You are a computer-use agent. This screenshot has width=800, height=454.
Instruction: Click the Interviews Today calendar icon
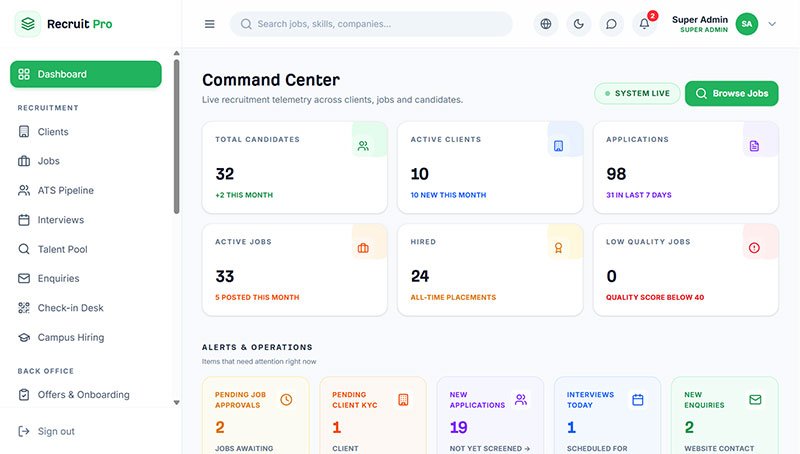[x=638, y=399]
